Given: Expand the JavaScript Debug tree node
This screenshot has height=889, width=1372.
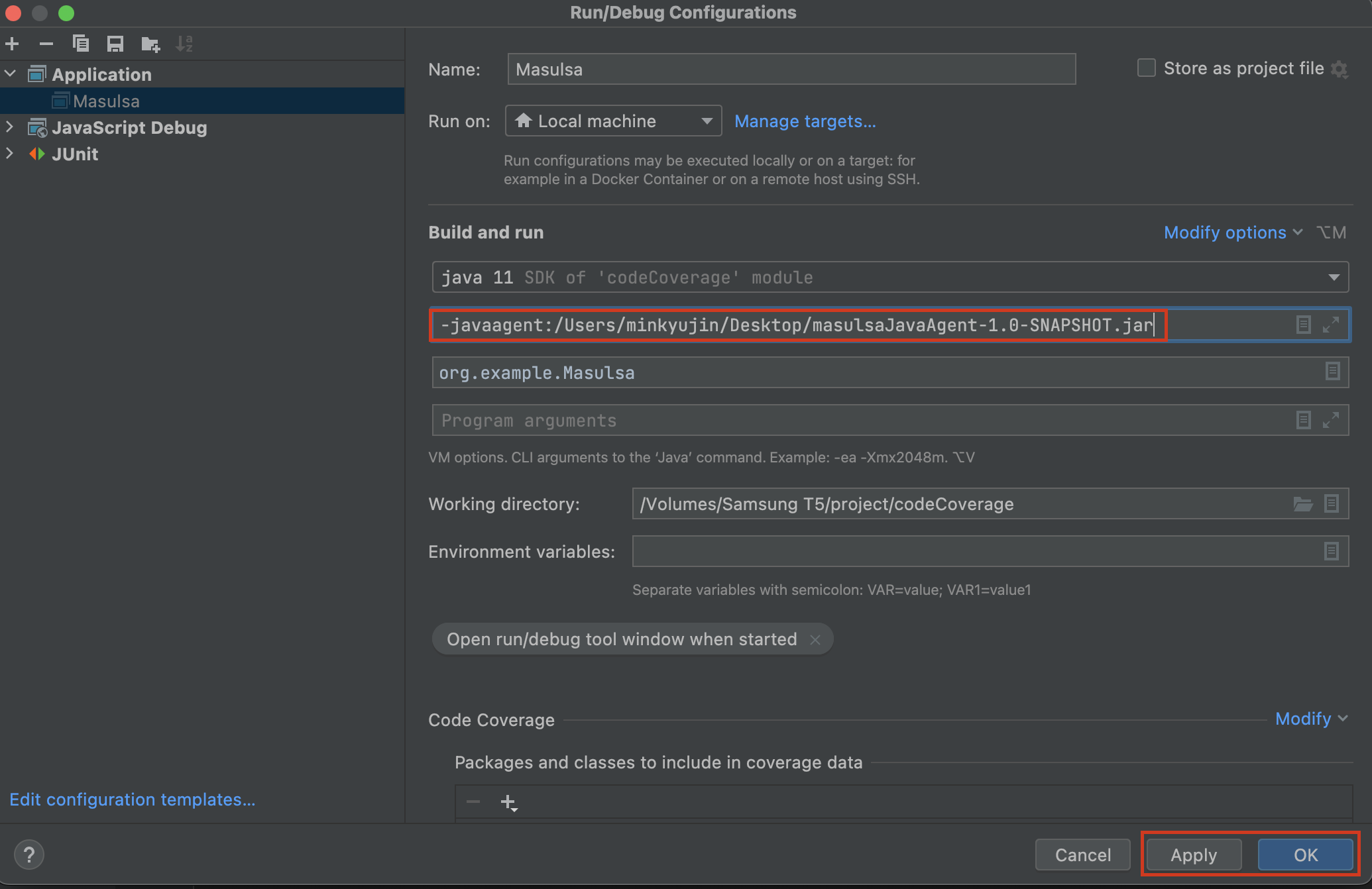Looking at the screenshot, I should (x=10, y=127).
